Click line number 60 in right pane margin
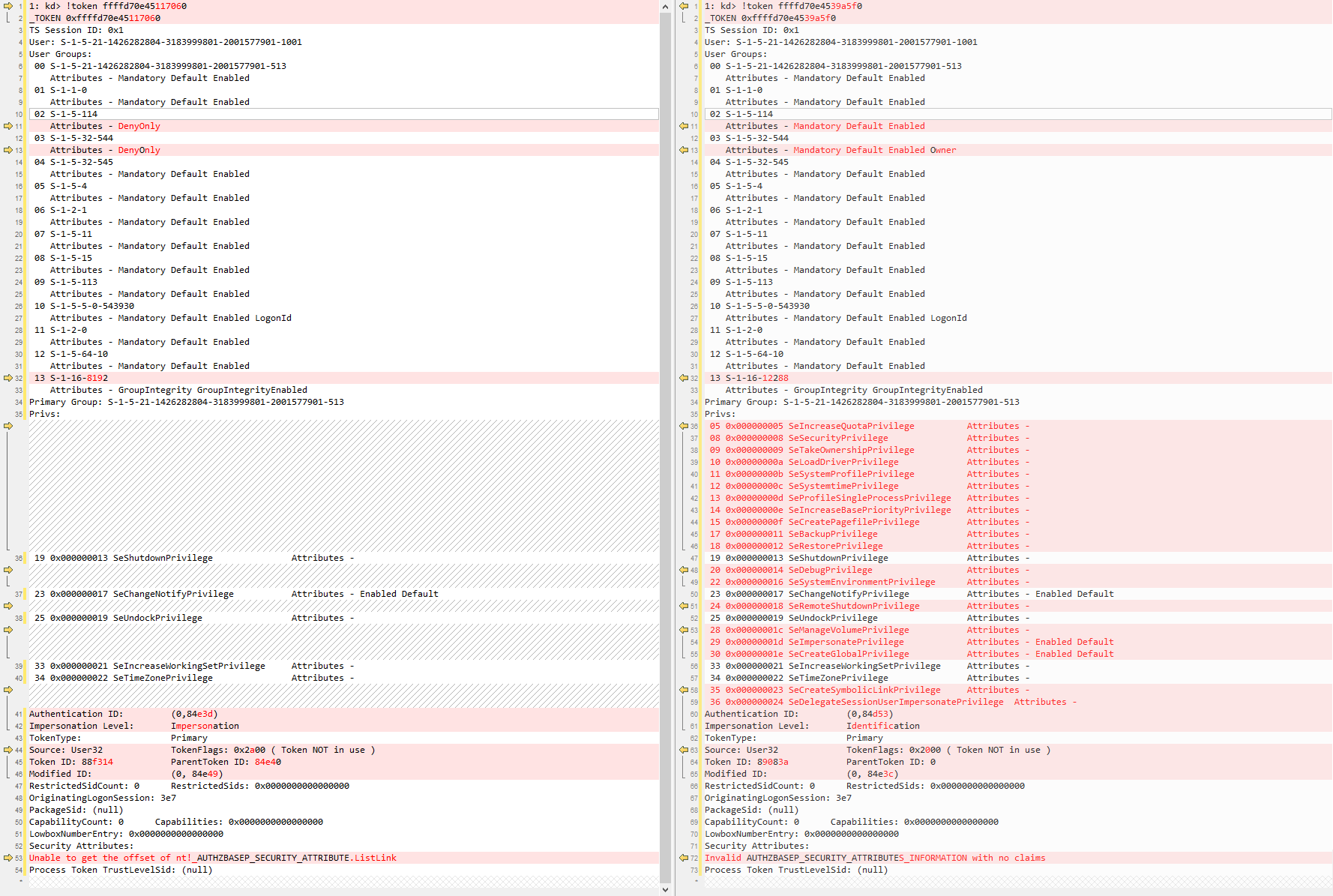The height and width of the screenshot is (896, 1333). coord(694,715)
